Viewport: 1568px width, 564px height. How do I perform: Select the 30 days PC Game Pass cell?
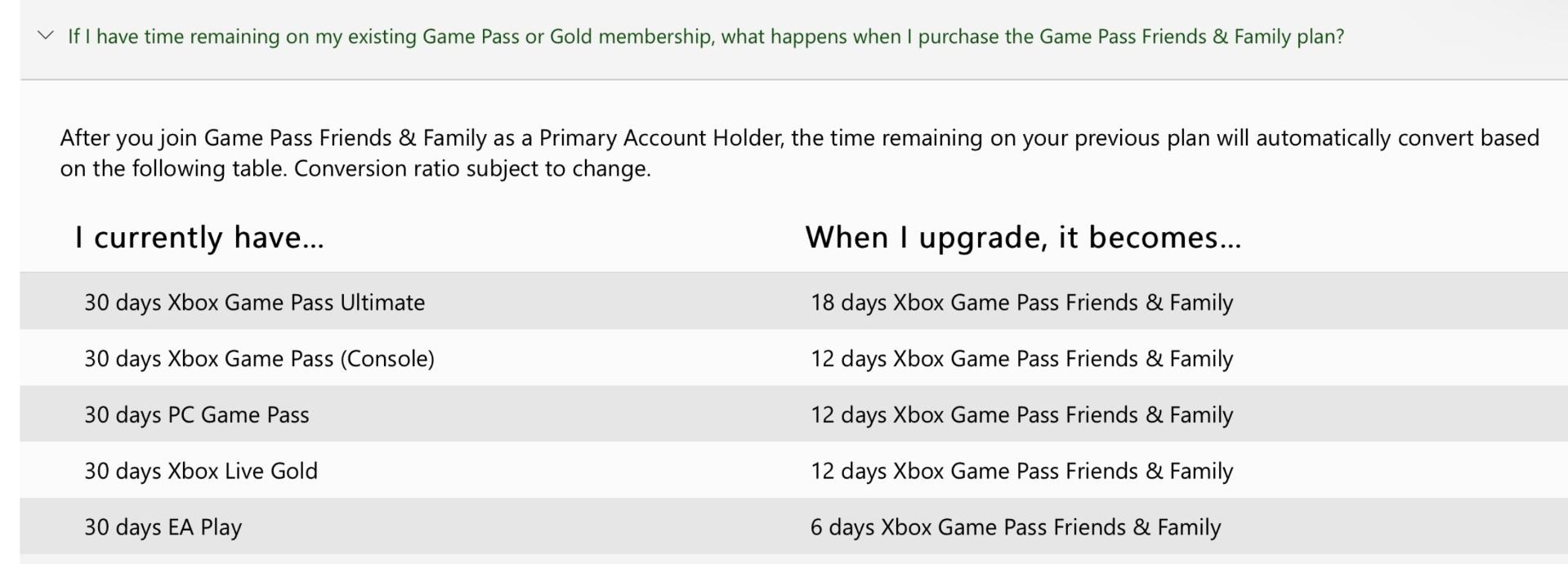[x=196, y=415]
